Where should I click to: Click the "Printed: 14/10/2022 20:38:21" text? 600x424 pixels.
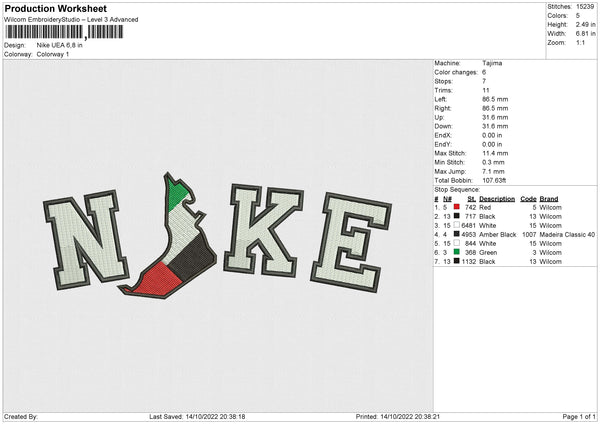pyautogui.click(x=398, y=416)
